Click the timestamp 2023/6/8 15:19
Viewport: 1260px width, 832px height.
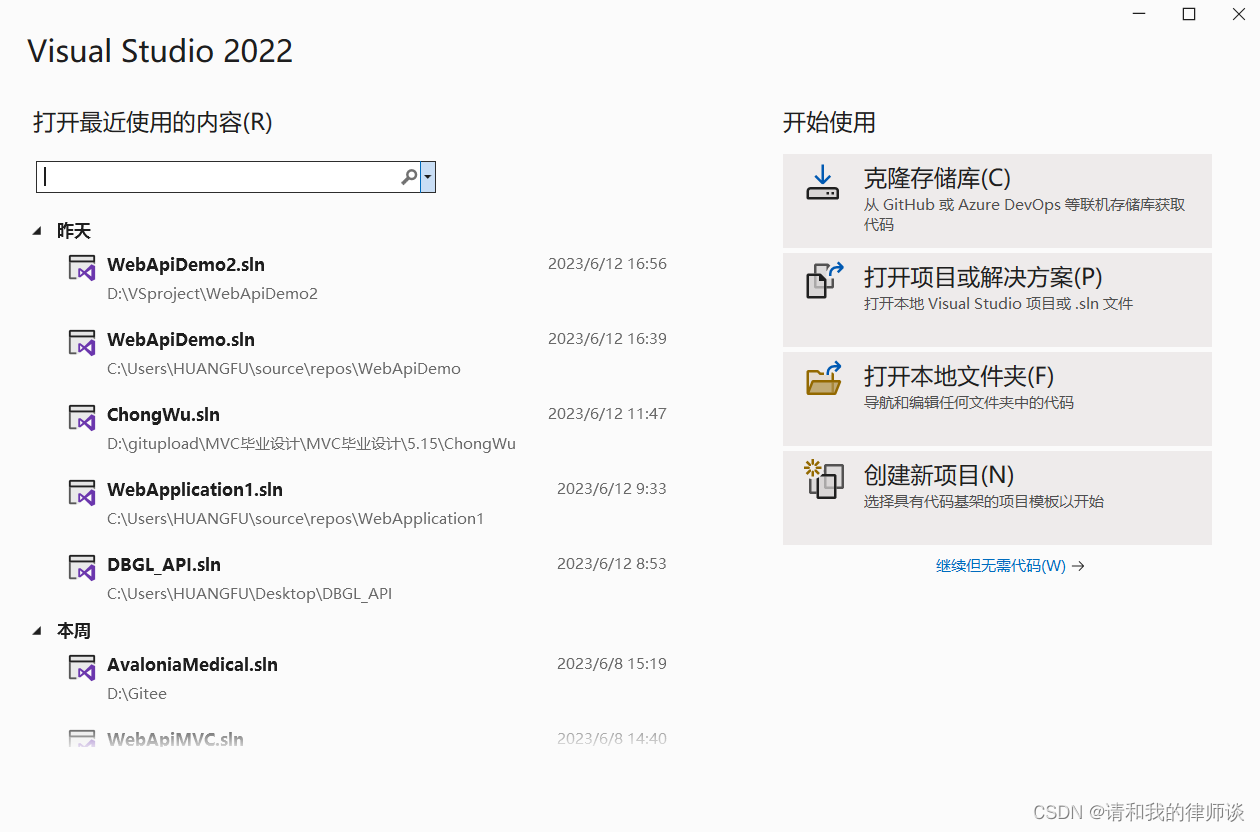point(612,664)
